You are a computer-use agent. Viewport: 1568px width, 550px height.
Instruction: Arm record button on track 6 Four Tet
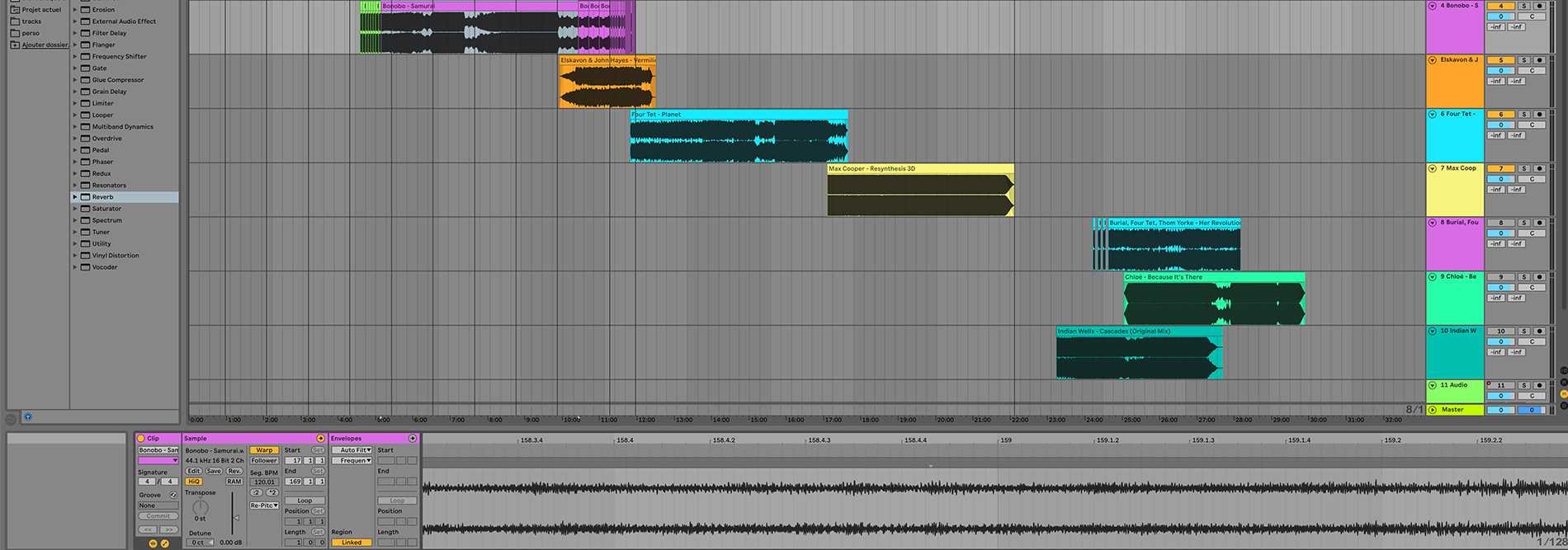1539,115
